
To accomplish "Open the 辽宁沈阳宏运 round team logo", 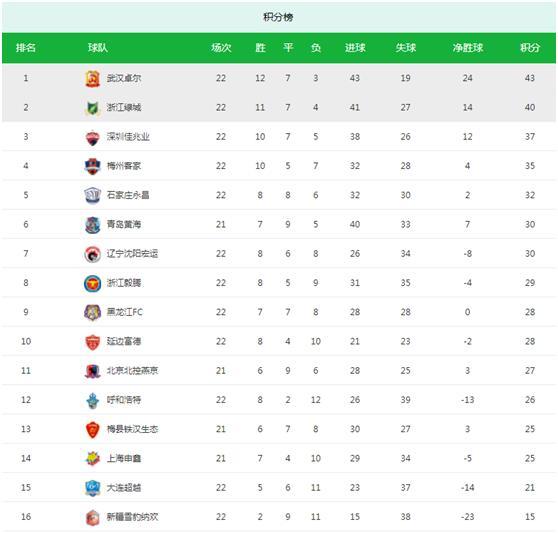I will [x=93, y=254].
